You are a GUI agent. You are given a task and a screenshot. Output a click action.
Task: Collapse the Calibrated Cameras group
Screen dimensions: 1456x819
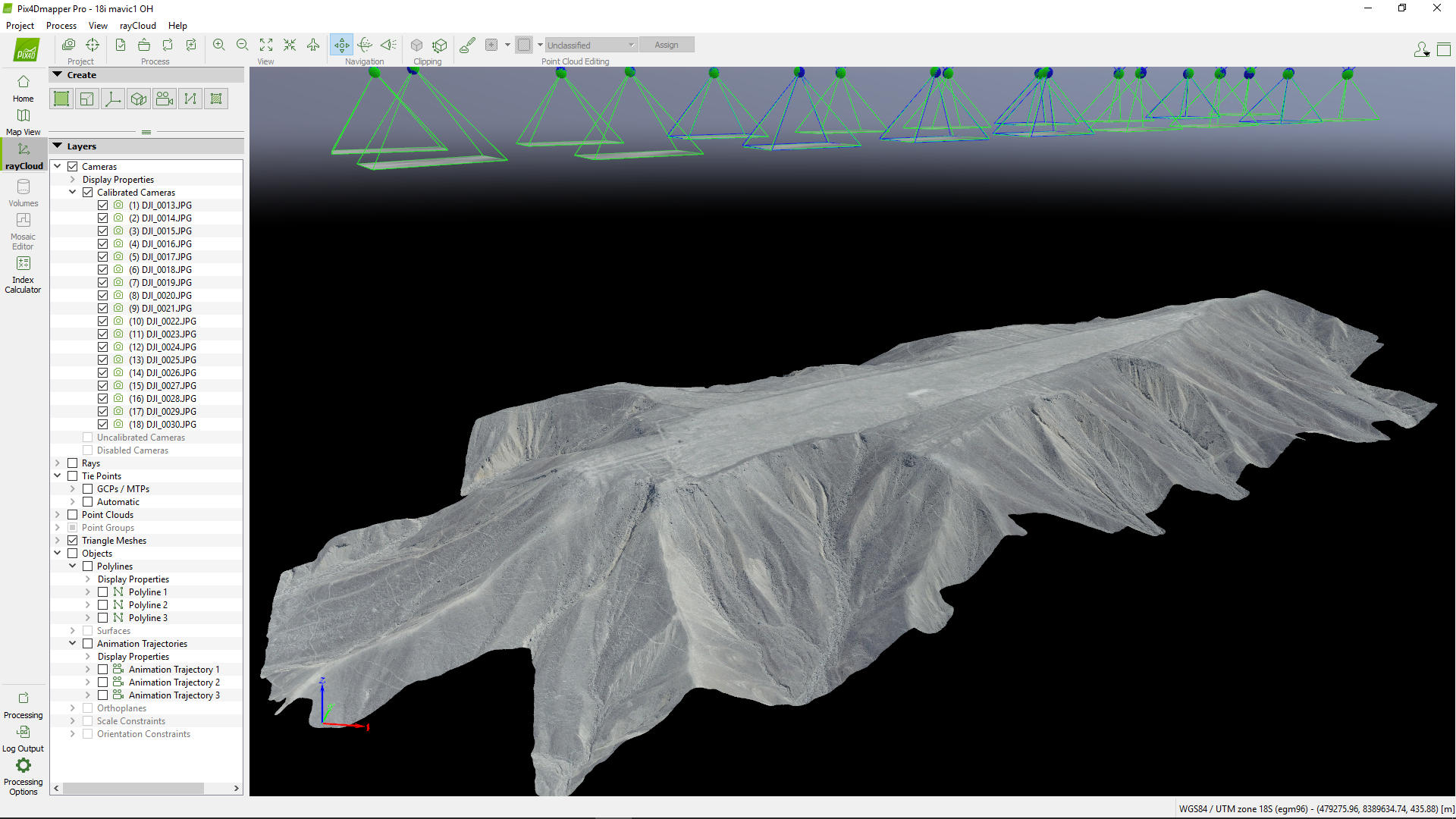[x=73, y=193]
